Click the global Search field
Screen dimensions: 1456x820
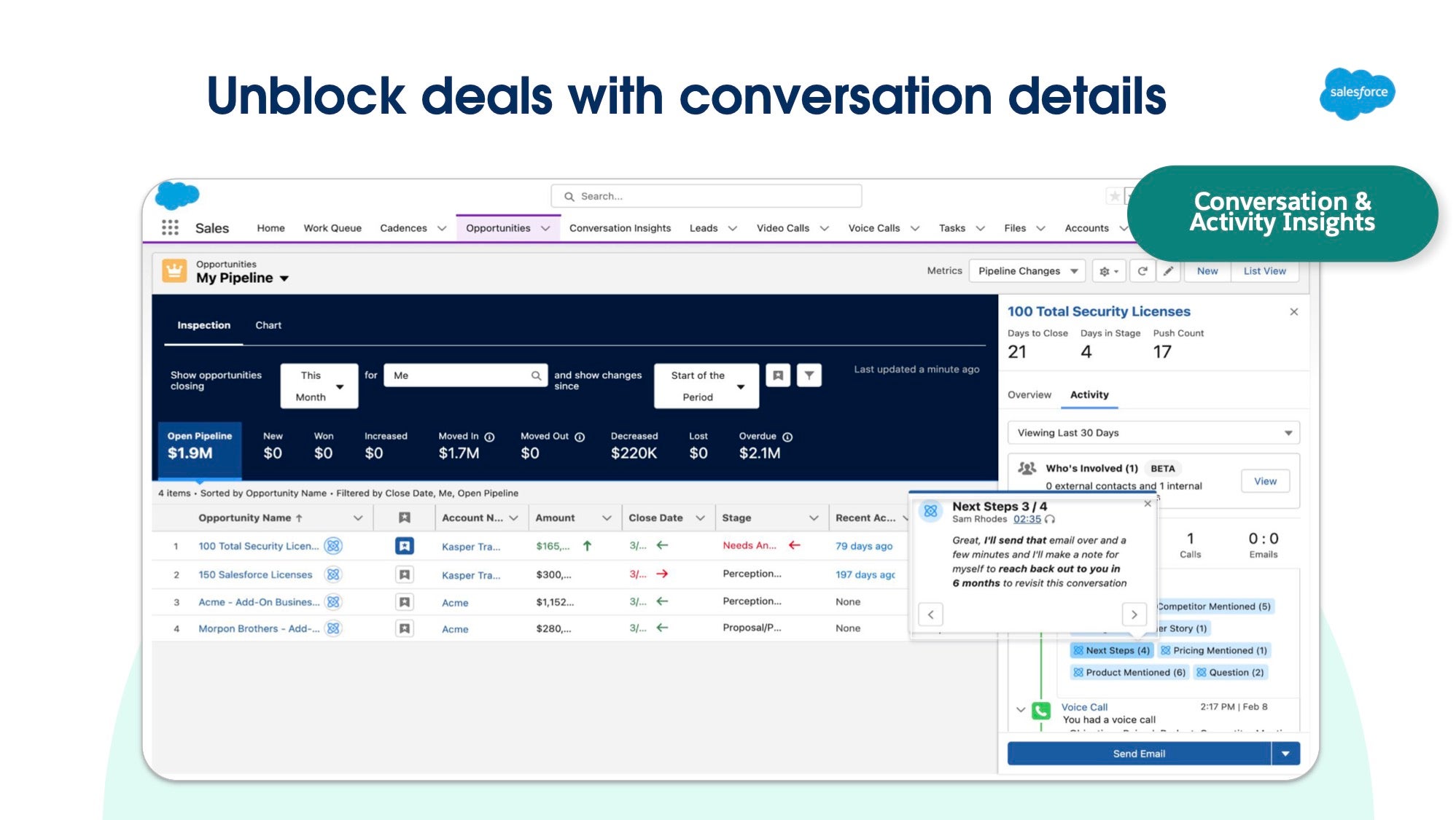[706, 196]
